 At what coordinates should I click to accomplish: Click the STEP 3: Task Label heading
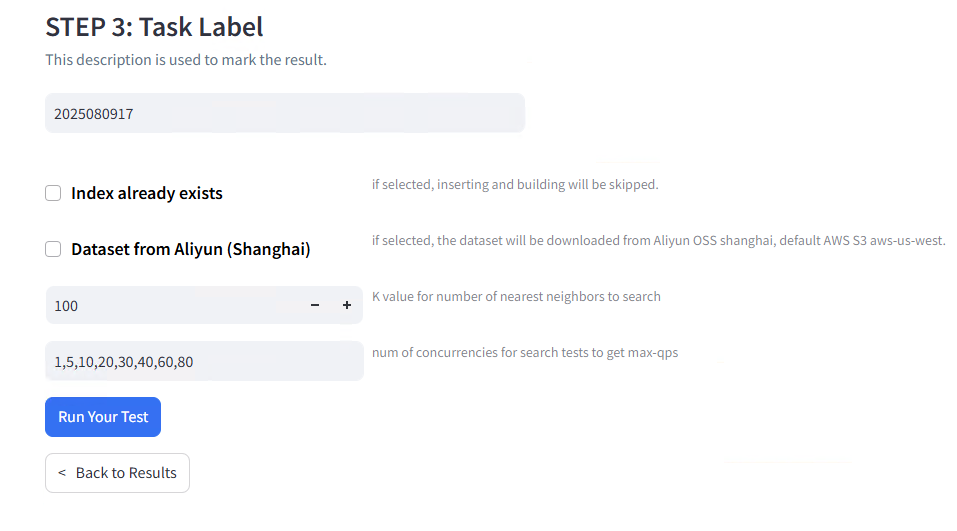pos(154,27)
